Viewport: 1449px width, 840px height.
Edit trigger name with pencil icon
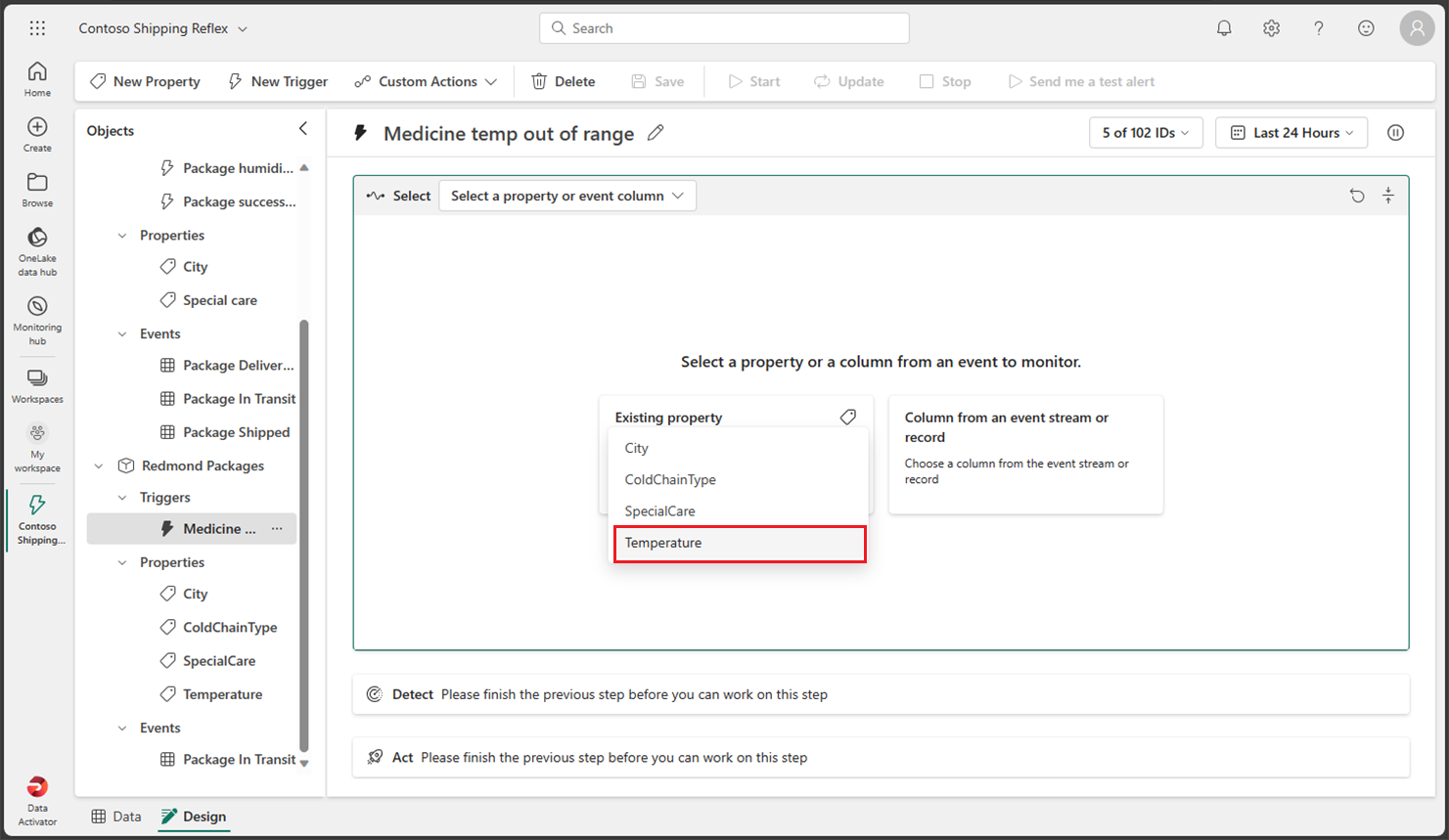pos(656,133)
